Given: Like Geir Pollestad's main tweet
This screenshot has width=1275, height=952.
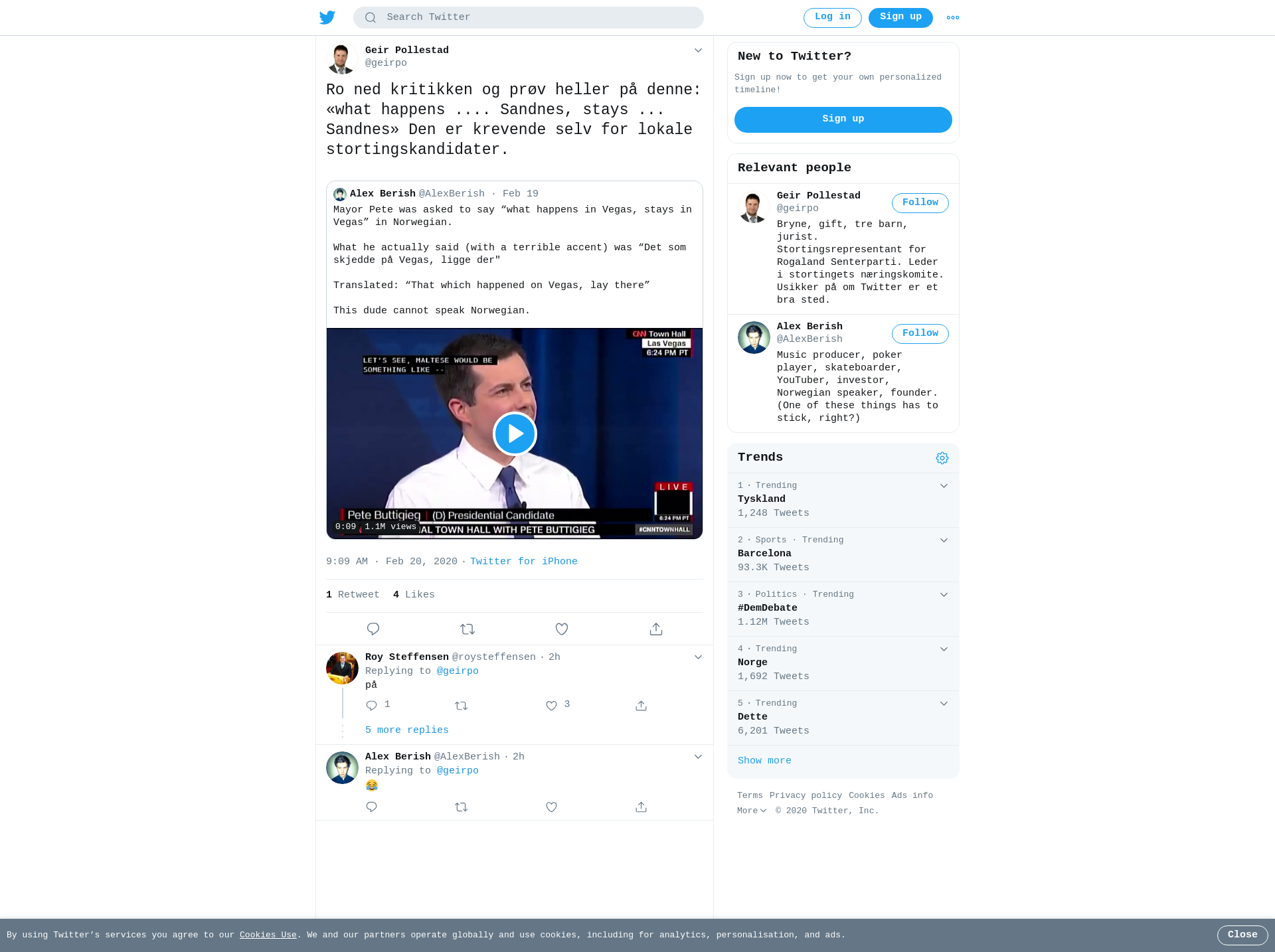Looking at the screenshot, I should click(x=562, y=629).
